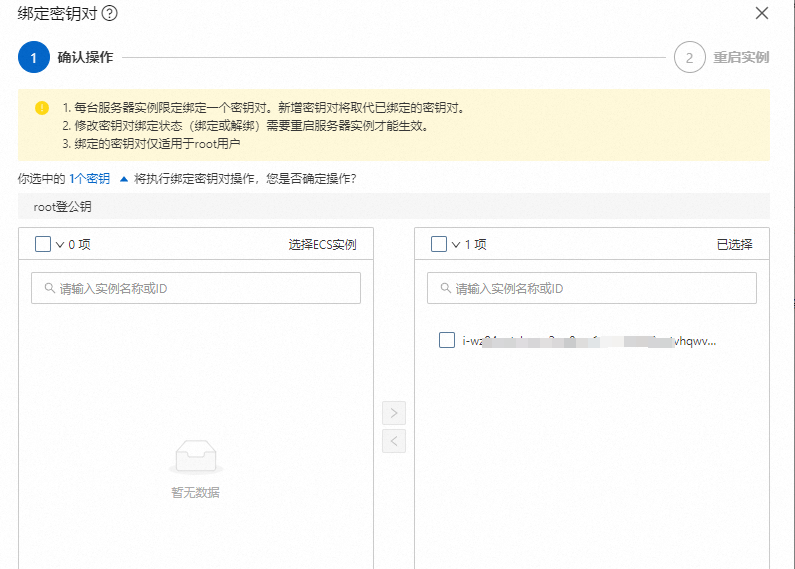Image resolution: width=795 pixels, height=569 pixels.
Task: Click the step 2 circle indicator
Action: pyautogui.click(x=689, y=57)
